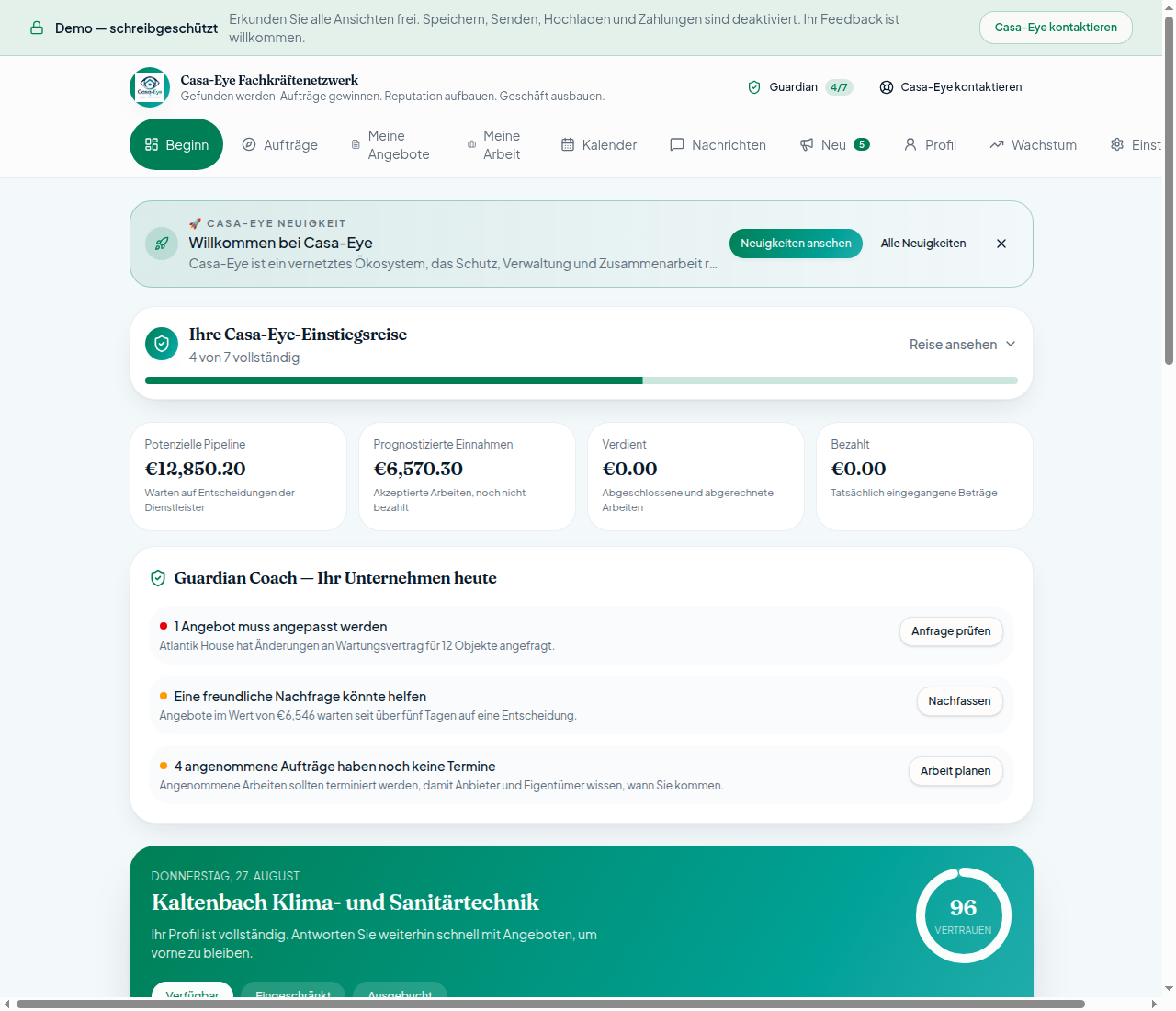This screenshot has width=1176, height=1011.
Task: Open the Einstellungen gear tab
Action: pyautogui.click(x=1136, y=144)
